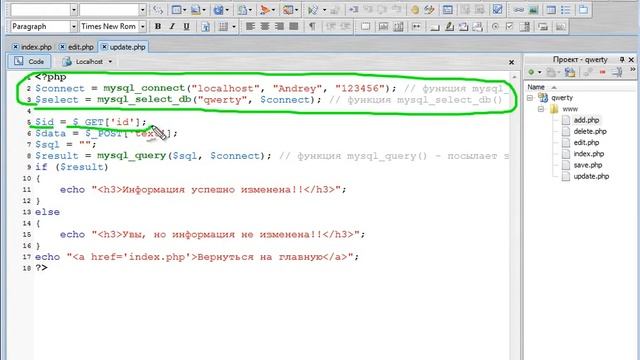Open the second empty combo box in top toolbar
This screenshot has width=640, height=360.
pyautogui.click(x=142, y=10)
